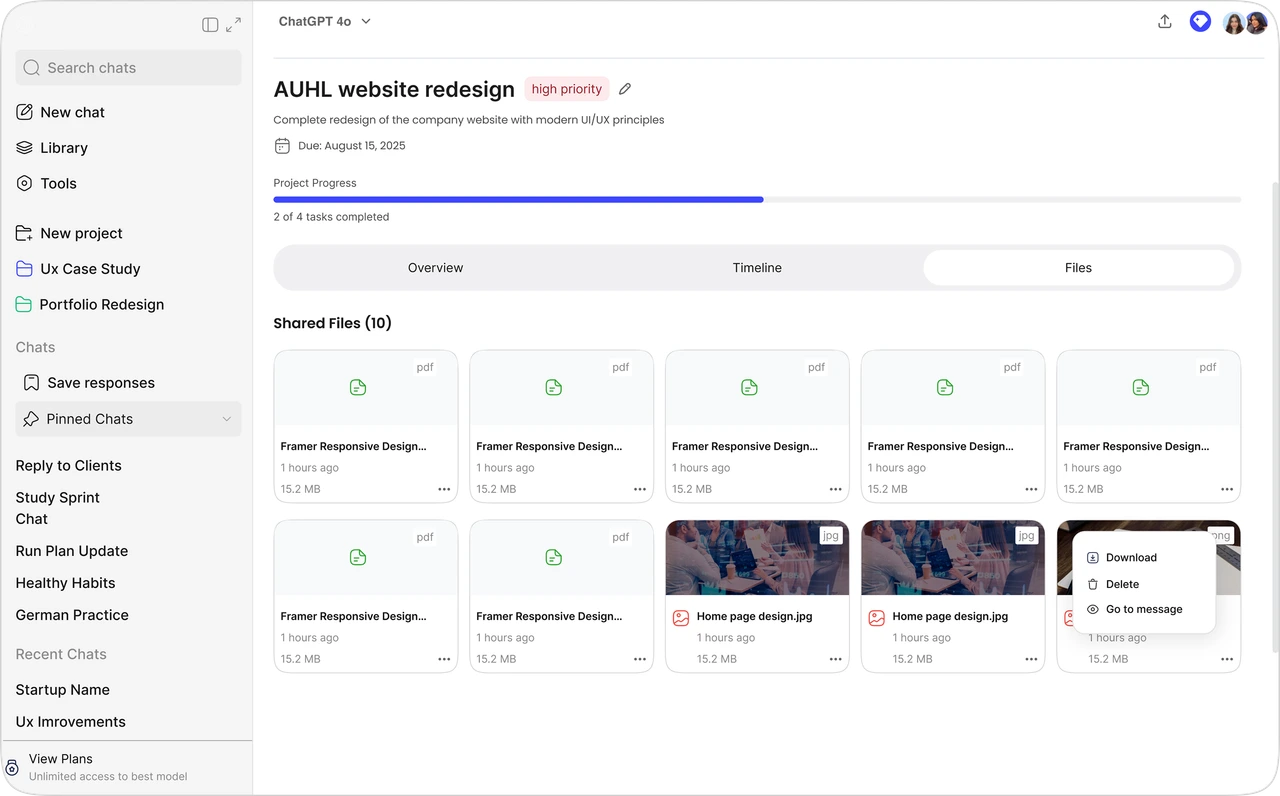Switch to the Overview tab

click(x=435, y=268)
